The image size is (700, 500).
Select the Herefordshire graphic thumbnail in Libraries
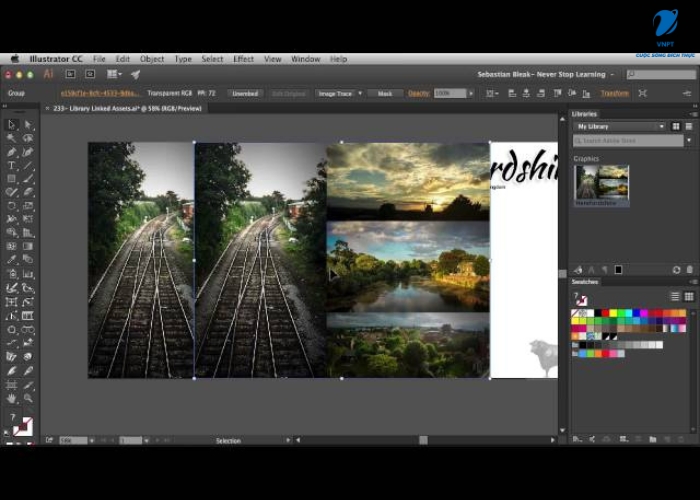pos(601,186)
